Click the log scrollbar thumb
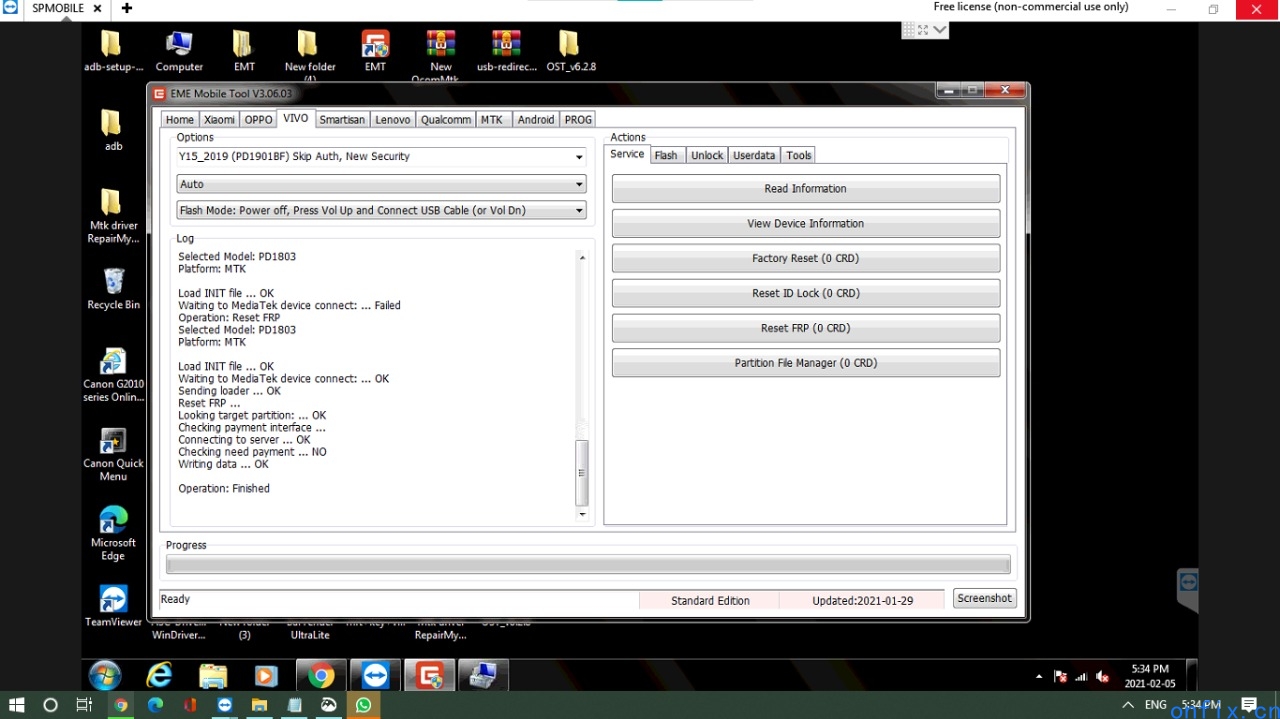The image size is (1280, 719). (582, 473)
